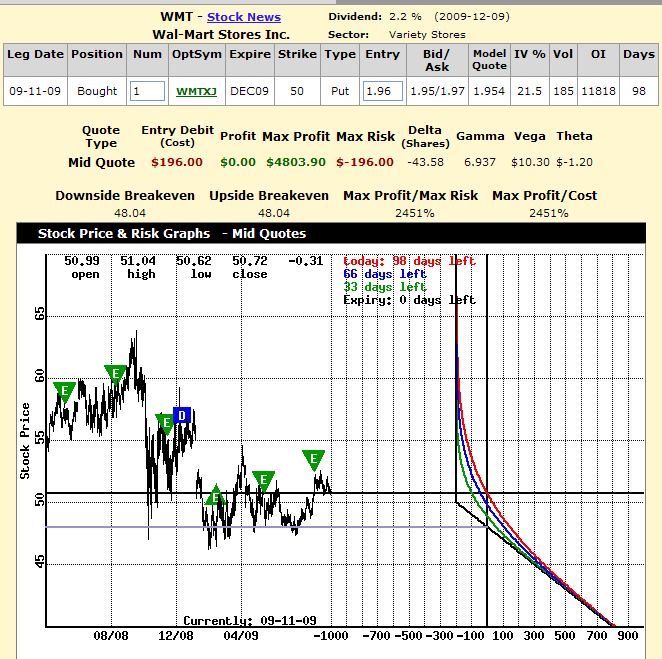Edit the Entry price input field
Viewport: 662px width, 659px height.
point(383,91)
